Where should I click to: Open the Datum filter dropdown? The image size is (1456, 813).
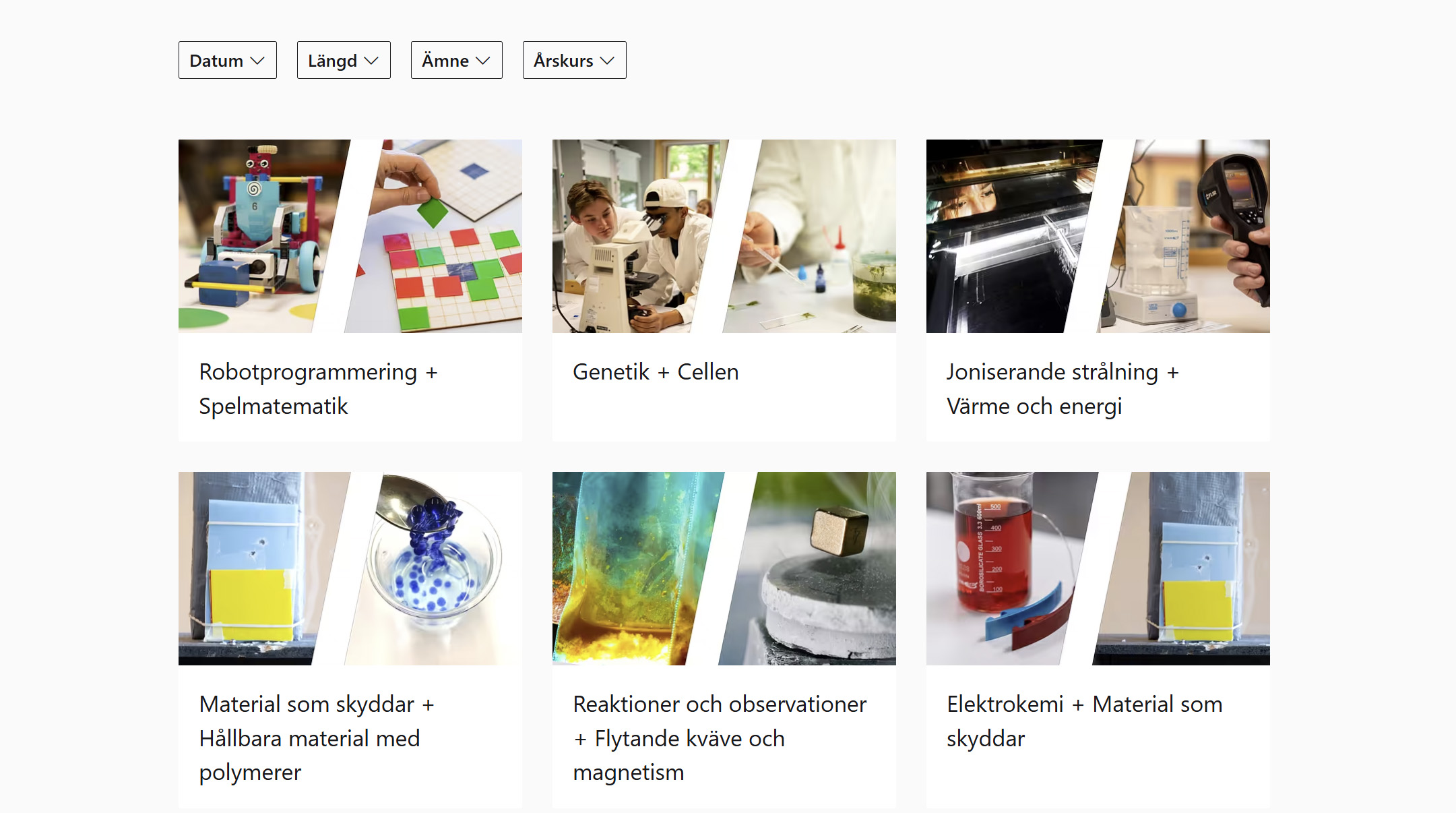point(227,60)
